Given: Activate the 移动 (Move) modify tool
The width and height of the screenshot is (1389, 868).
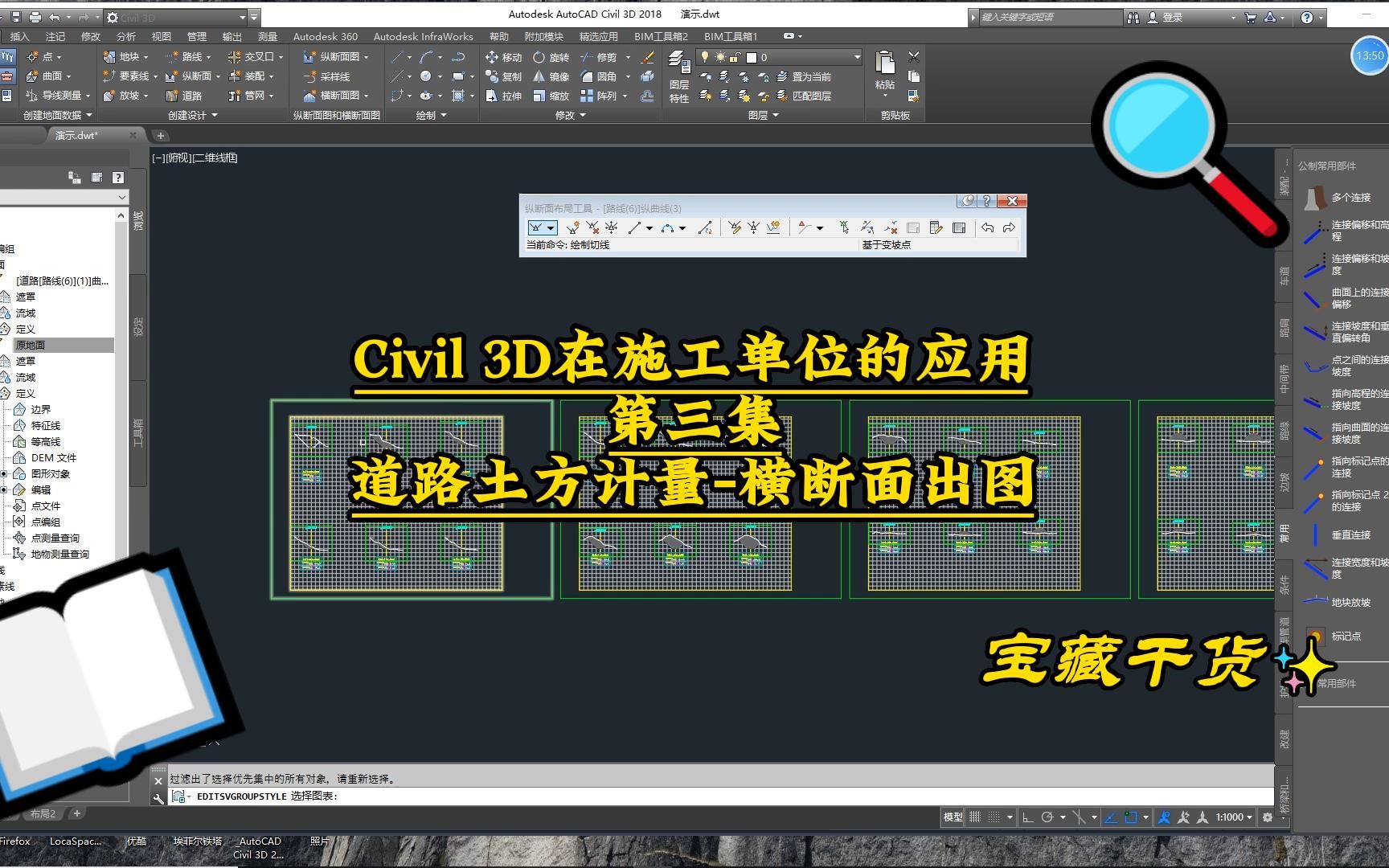Looking at the screenshot, I should (x=506, y=57).
